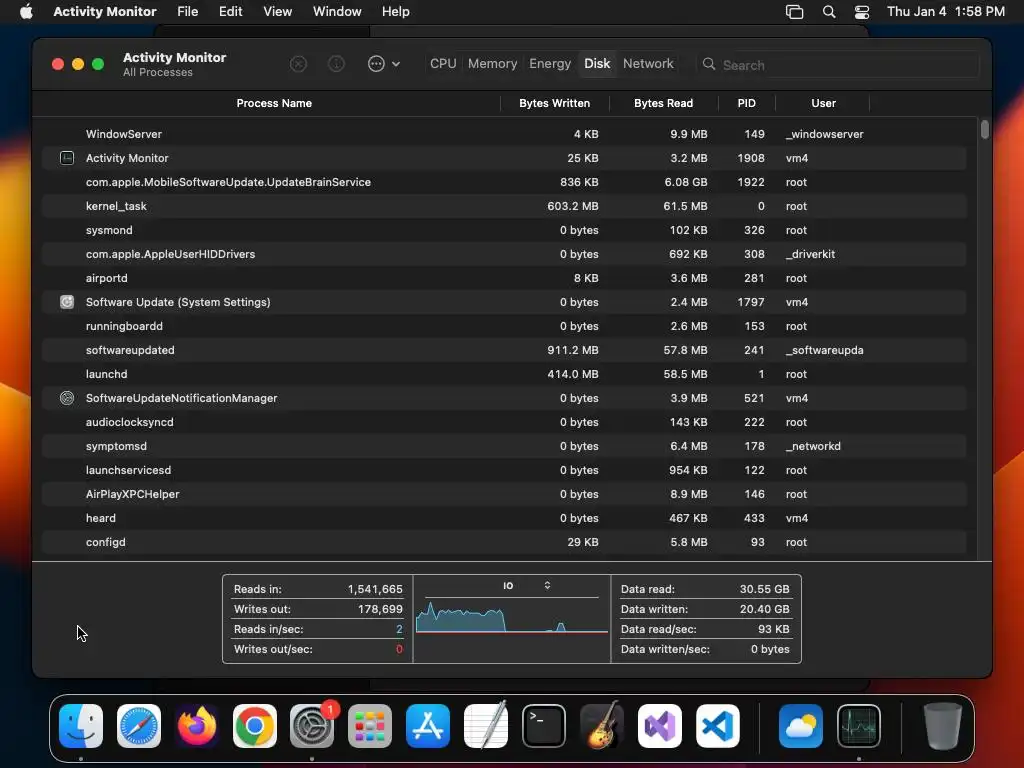Sort by Bytes Written column header
This screenshot has height=768, width=1024.
554,103
